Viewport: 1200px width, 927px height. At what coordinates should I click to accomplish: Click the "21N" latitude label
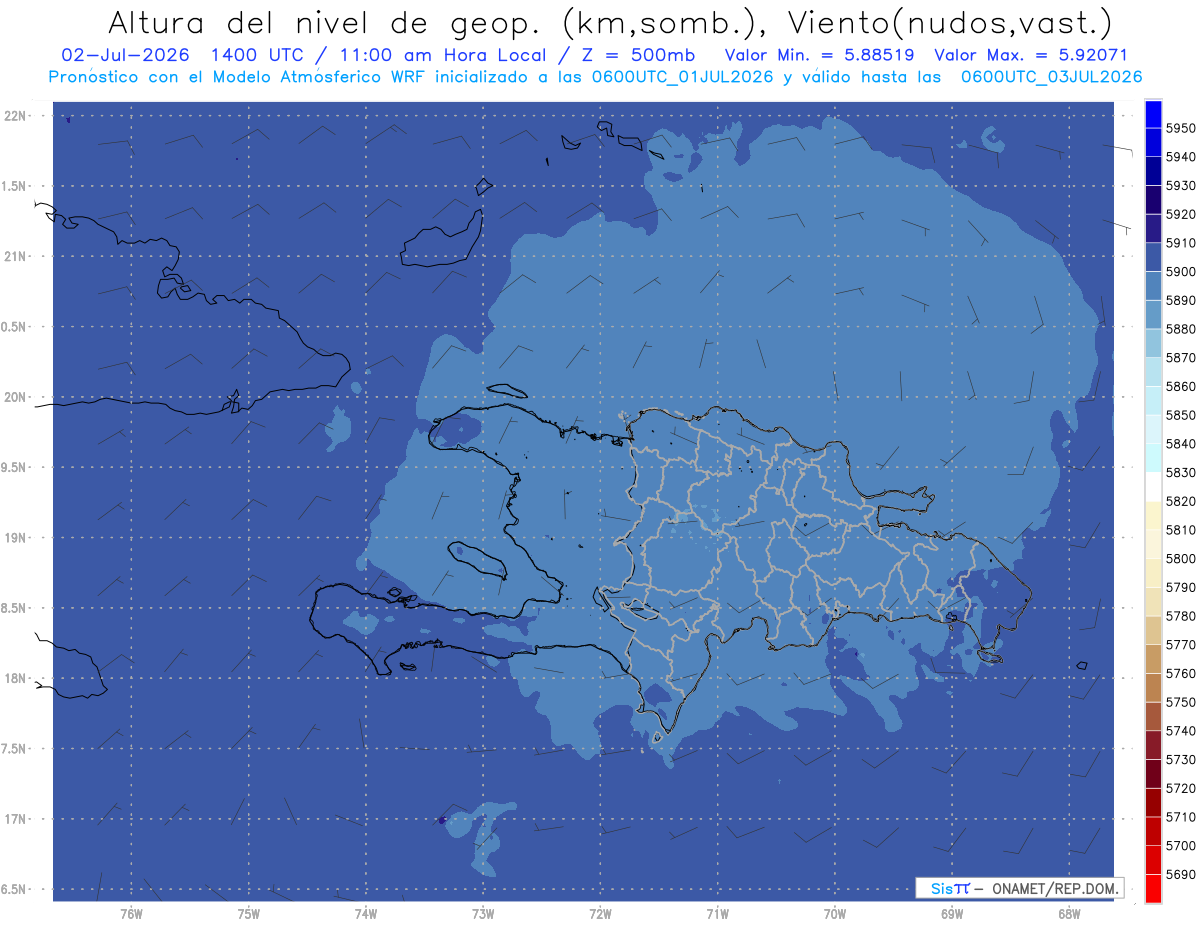click(x=16, y=257)
